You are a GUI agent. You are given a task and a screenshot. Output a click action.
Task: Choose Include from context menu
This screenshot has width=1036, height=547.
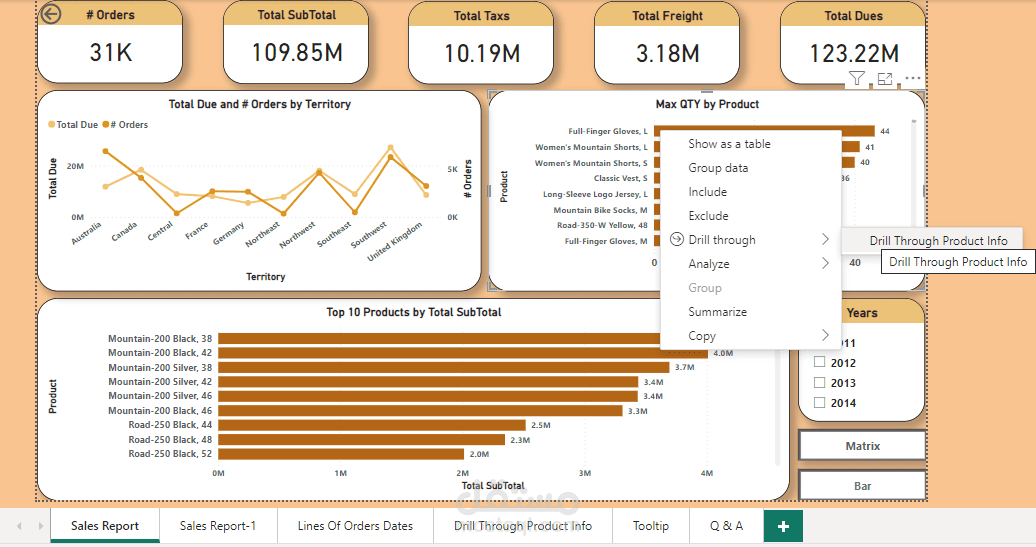tap(751, 192)
